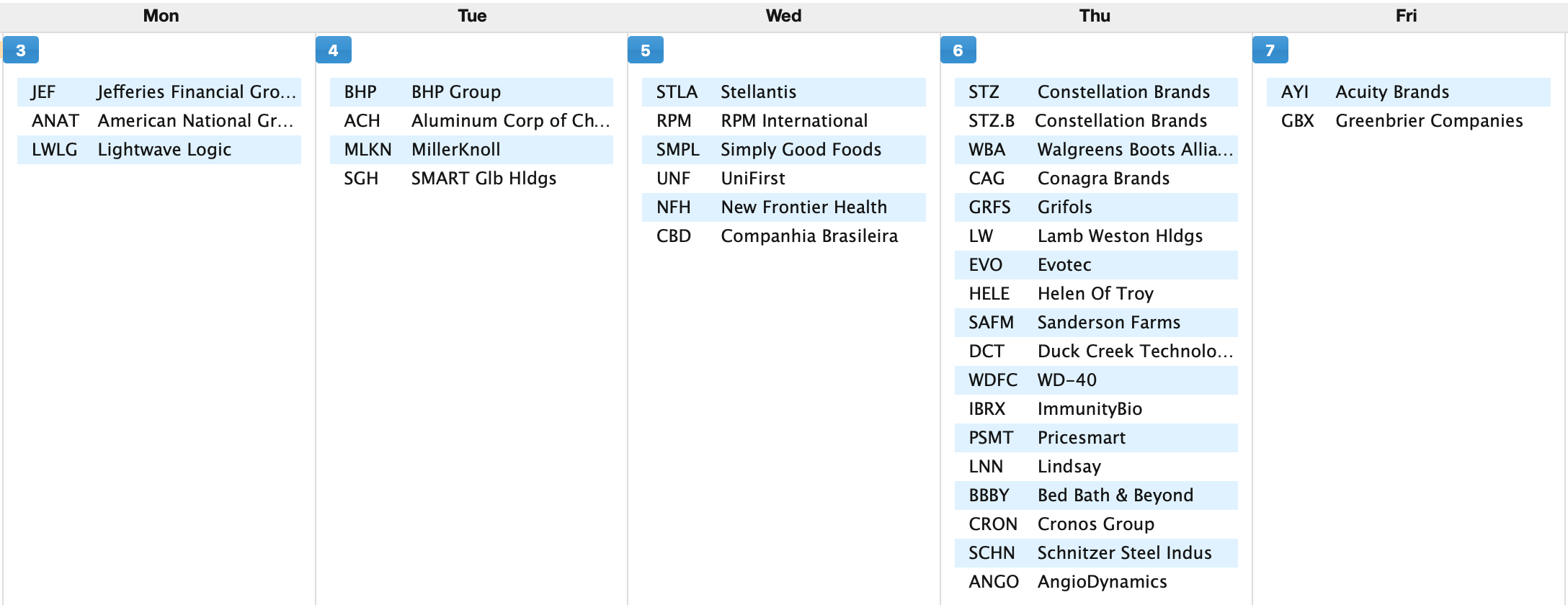Viewport: 1568px width, 605px height.
Task: Select the BHP ticker symbol
Action: coord(360,92)
